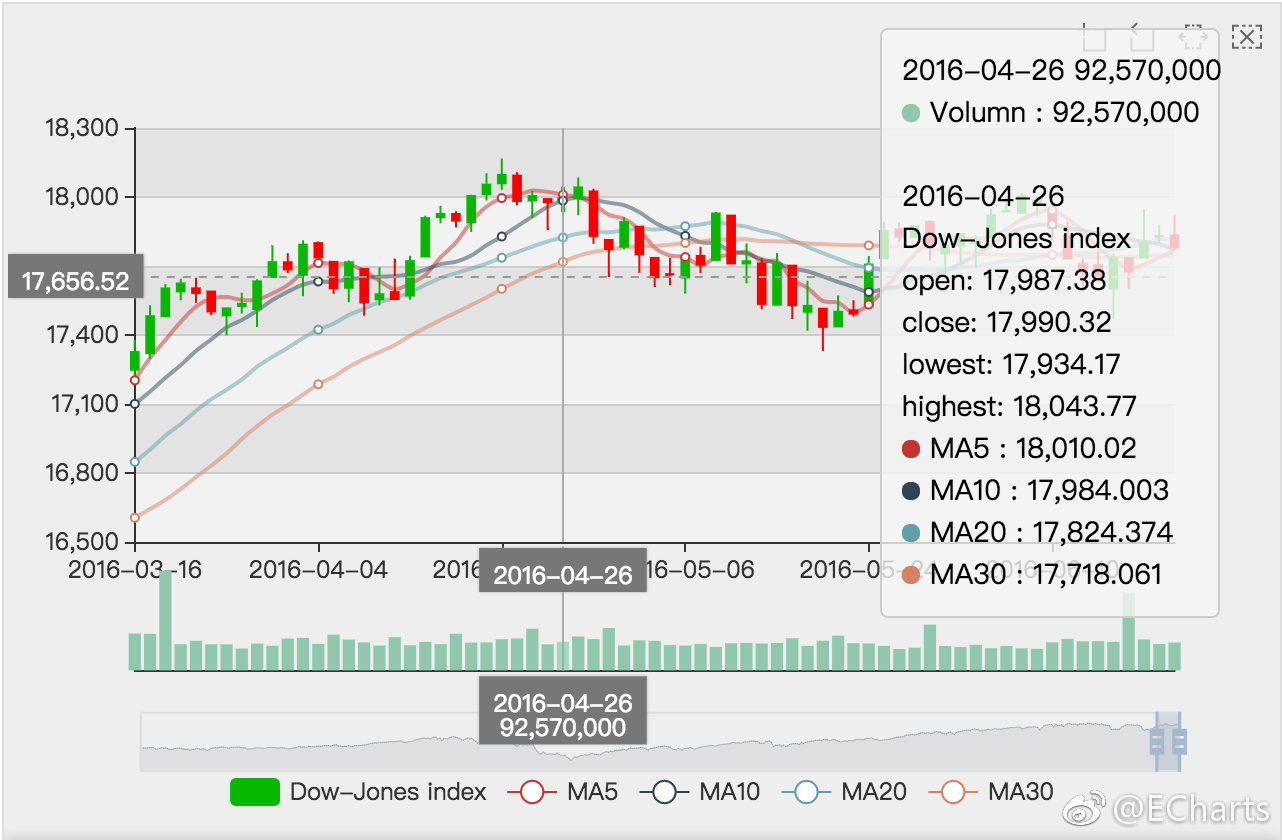Clear brush selection with the dashed X icon

pos(1245,38)
